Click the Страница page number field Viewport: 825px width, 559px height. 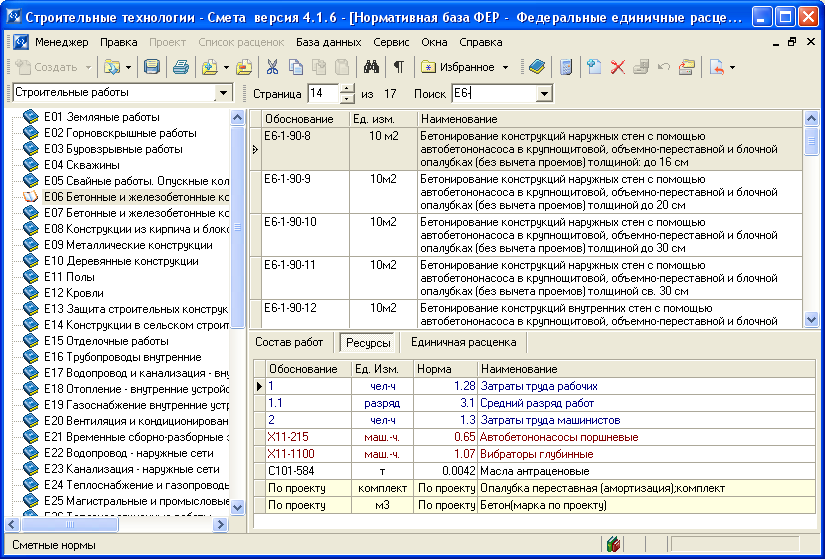pos(324,94)
